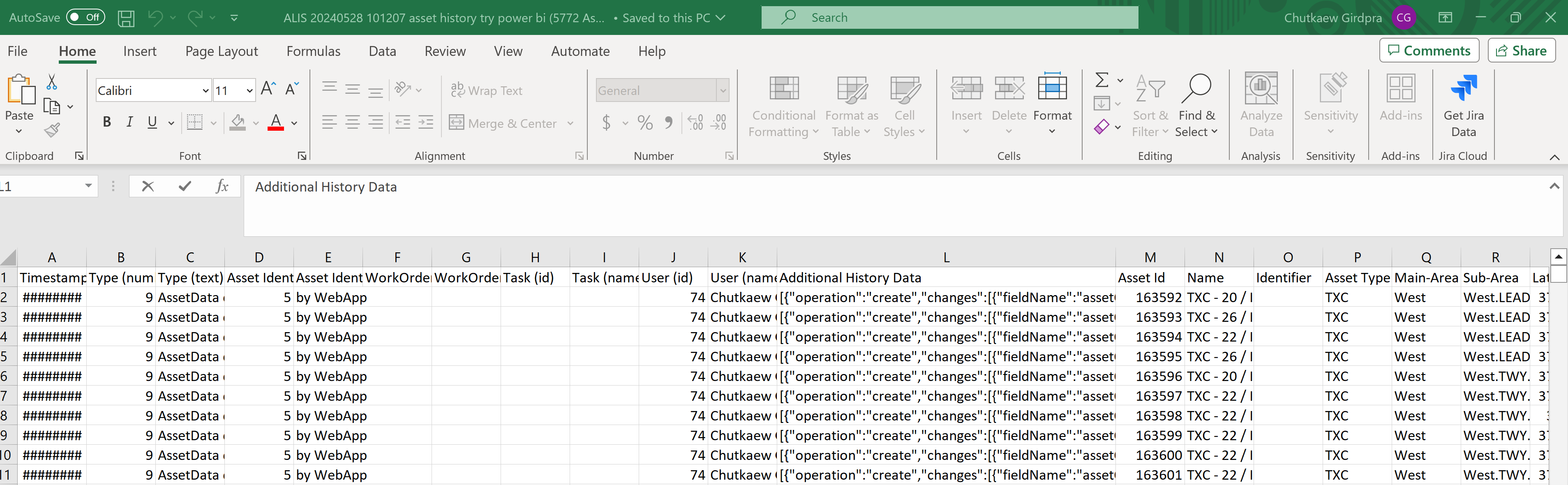Toggle Italic formatting button
This screenshot has width=1568, height=485.
pos(129,122)
